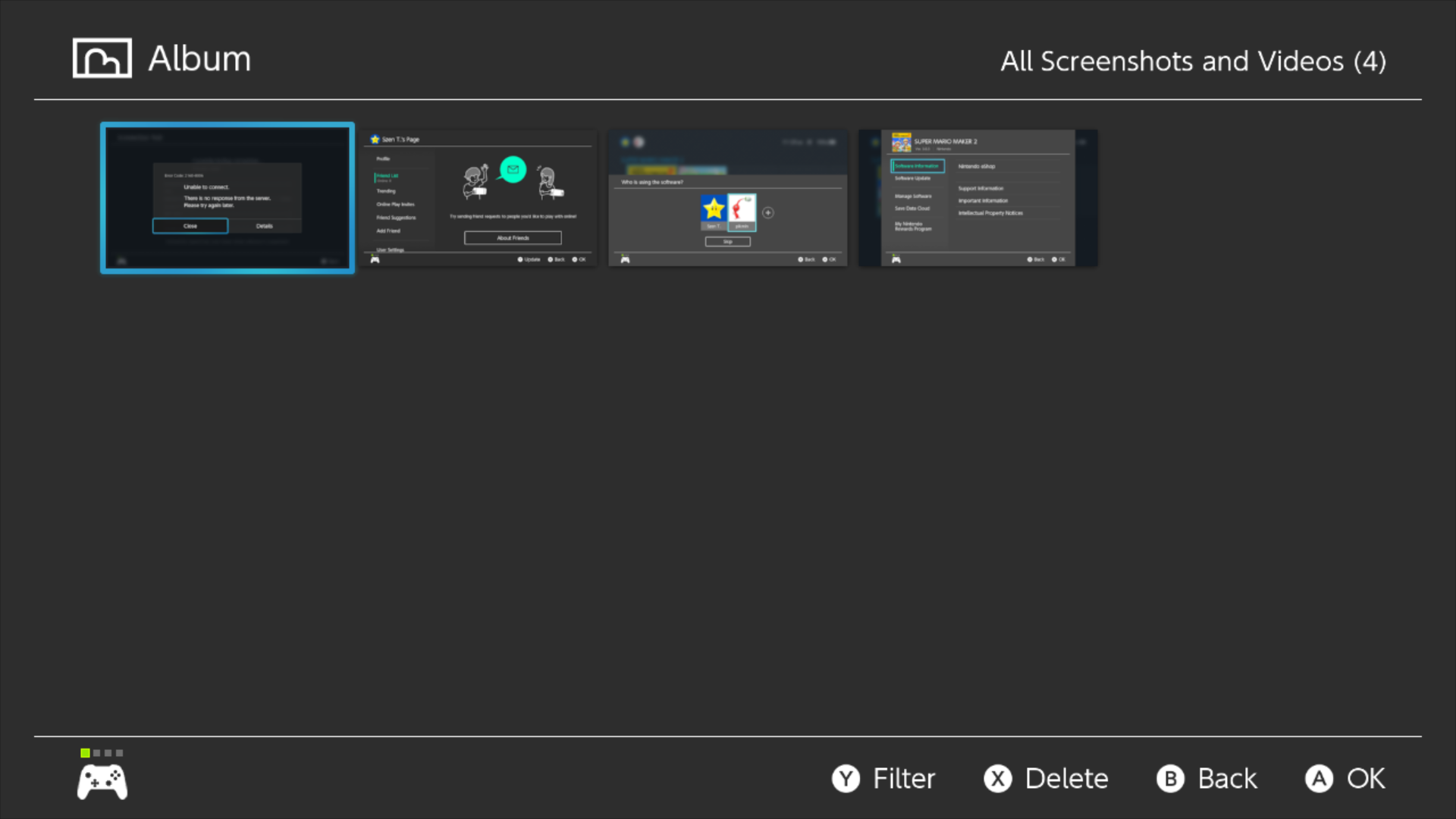The height and width of the screenshot is (819, 1456).
Task: Click the B button icon
Action: (x=1170, y=779)
